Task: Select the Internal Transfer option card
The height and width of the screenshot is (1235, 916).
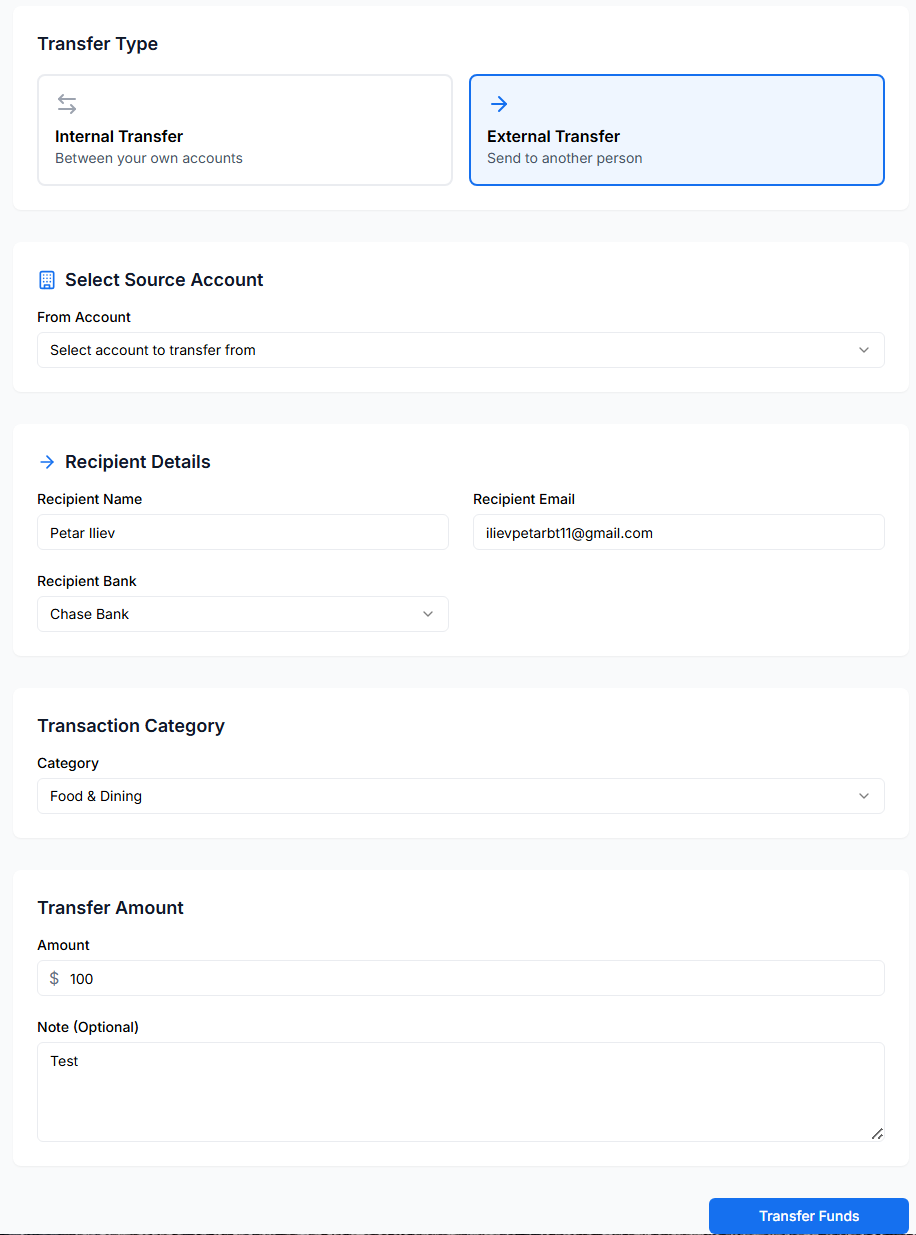Action: [x=245, y=130]
